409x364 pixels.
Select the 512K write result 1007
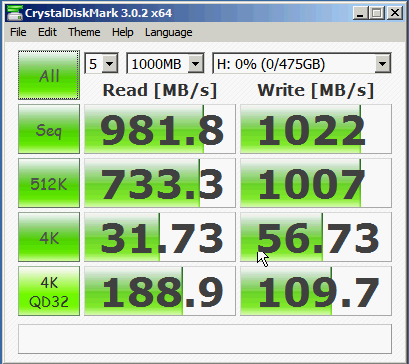tap(316, 183)
